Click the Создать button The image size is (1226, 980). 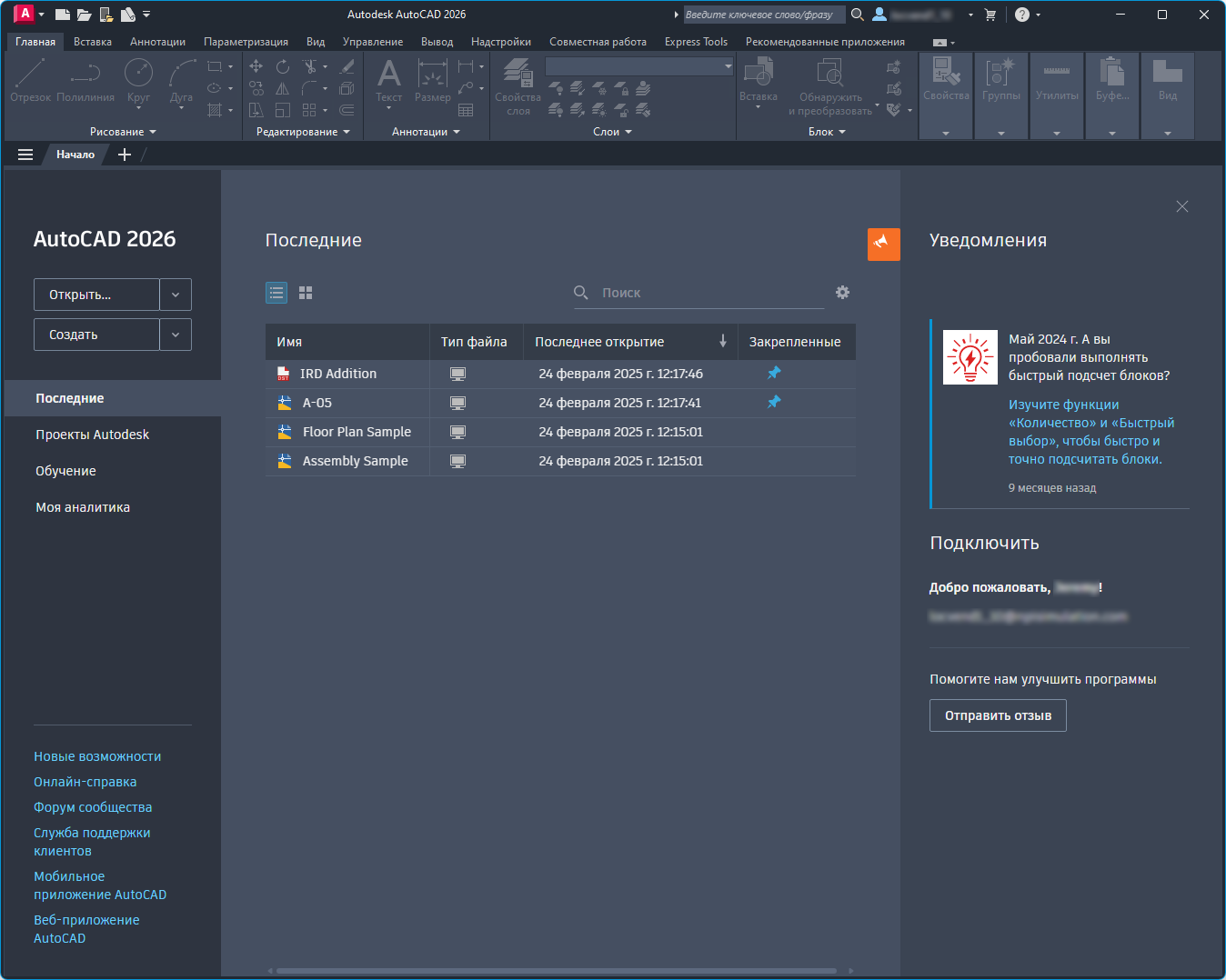coord(96,335)
